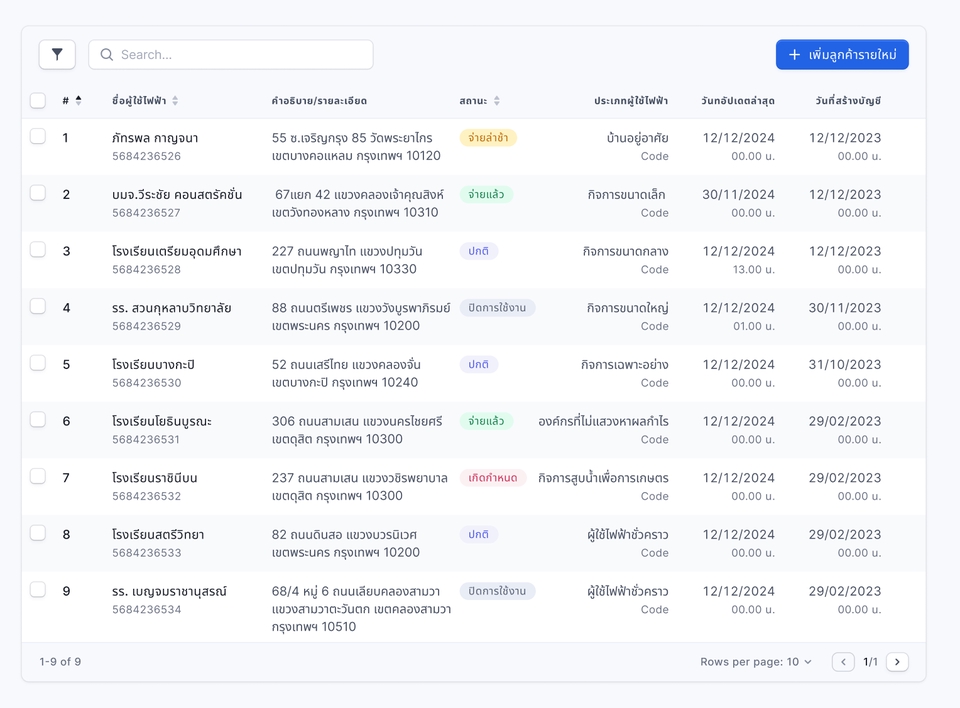The height and width of the screenshot is (708, 960).
Task: Toggle the select-all header checkbox
Action: tap(38, 100)
